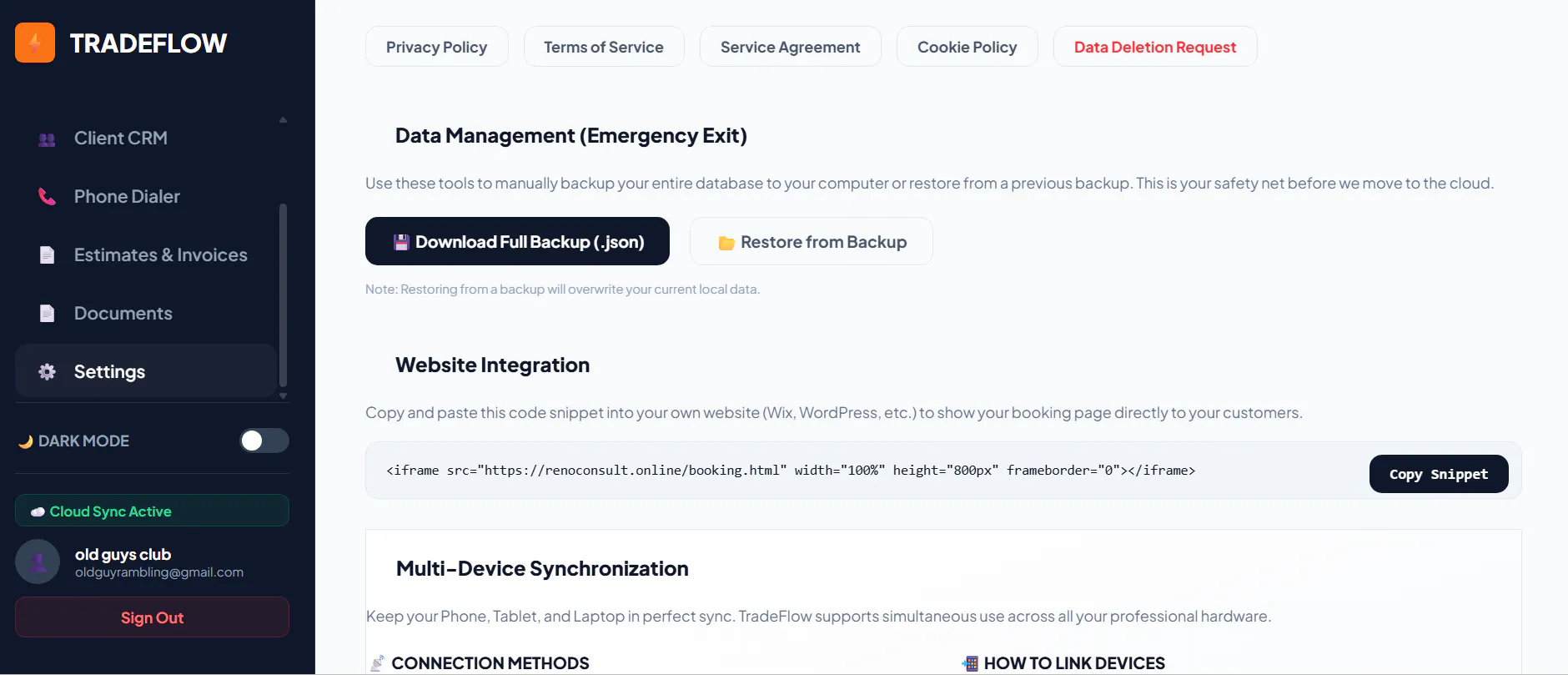This screenshot has height=675, width=1568.
Task: Download Full Backup (.json)
Action: [x=517, y=241]
